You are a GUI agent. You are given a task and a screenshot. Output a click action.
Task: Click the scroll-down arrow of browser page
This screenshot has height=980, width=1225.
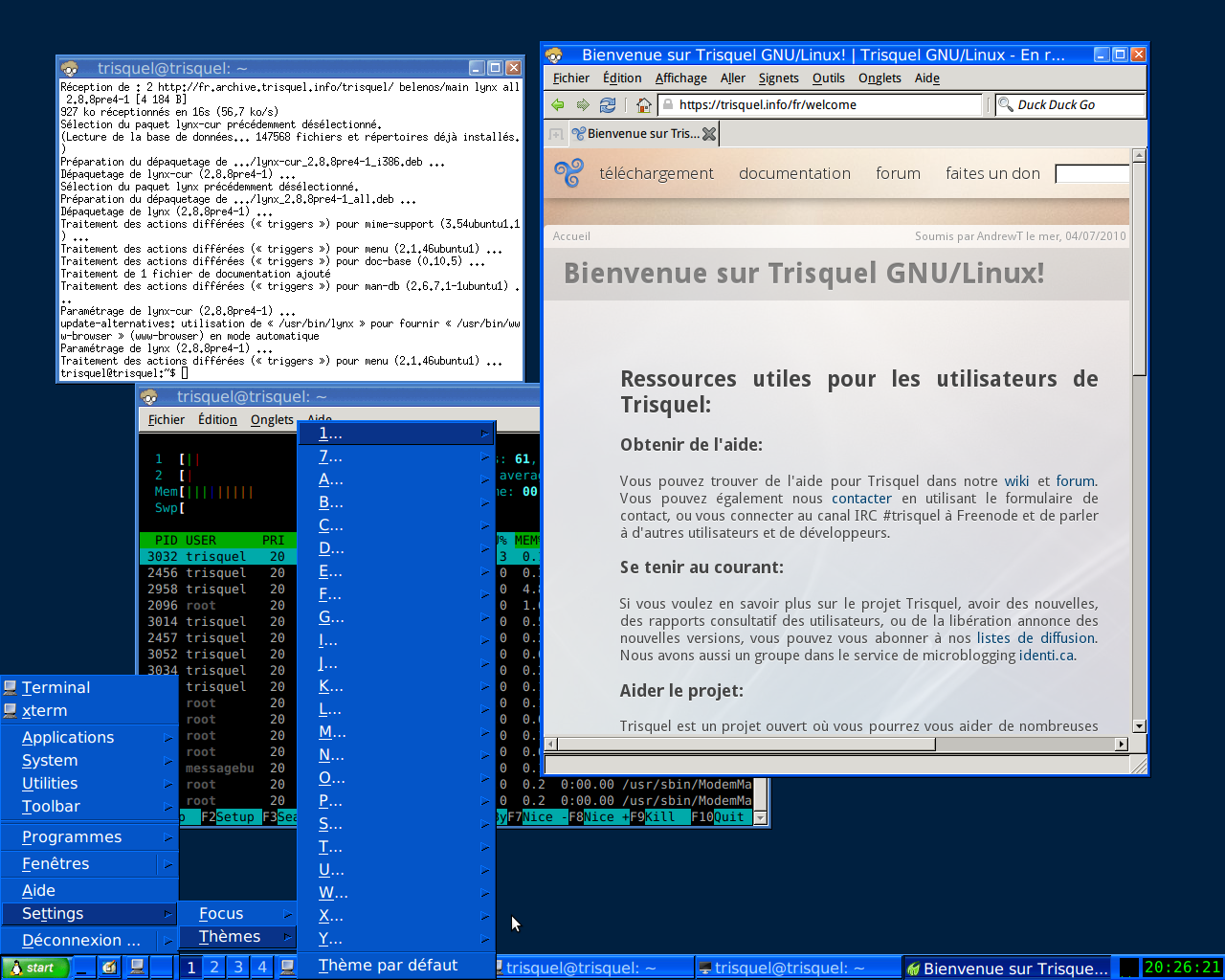tap(1139, 725)
